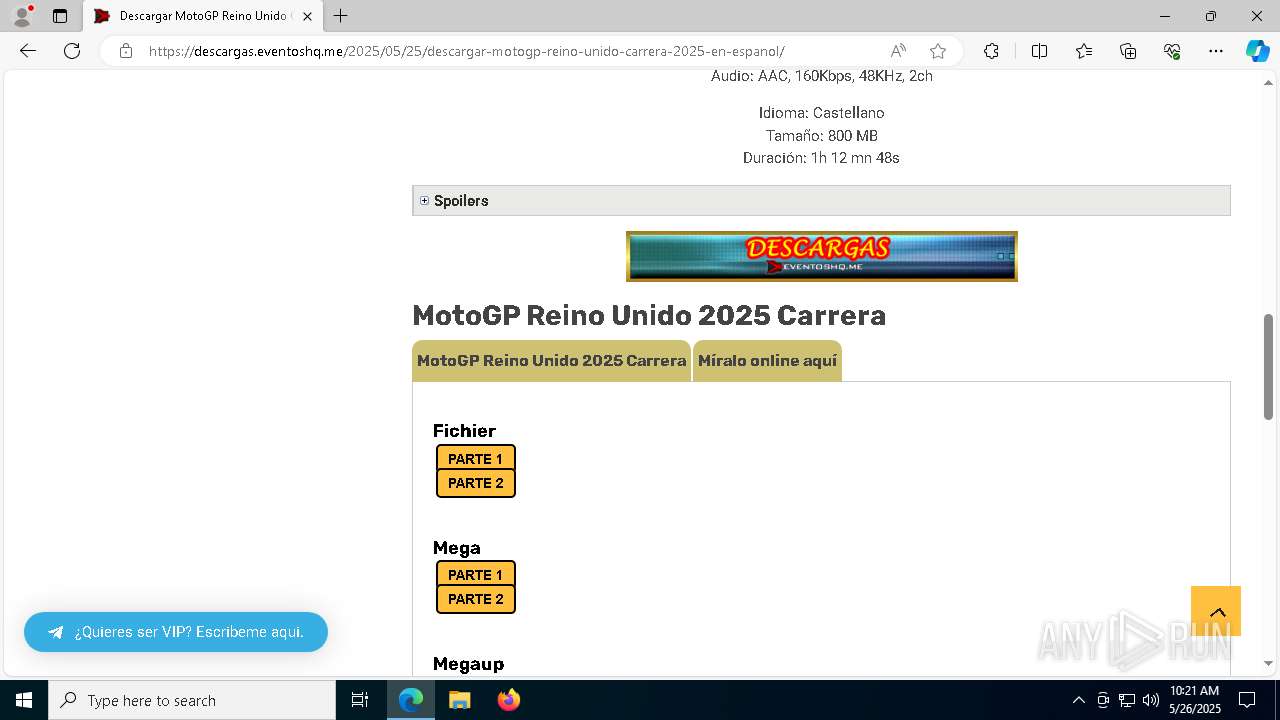Screen dimensions: 1280x720
Task: Close the Descargar MotoGP tab
Action: pos(307,16)
